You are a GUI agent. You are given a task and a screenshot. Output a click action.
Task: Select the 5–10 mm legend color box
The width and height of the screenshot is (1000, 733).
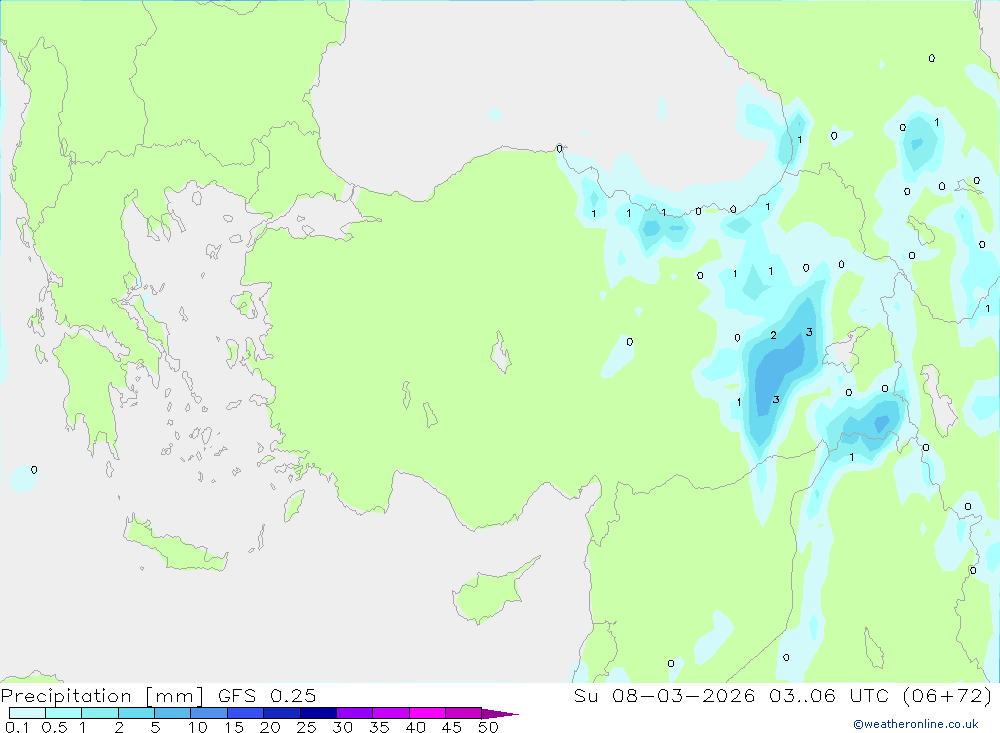click(x=173, y=713)
